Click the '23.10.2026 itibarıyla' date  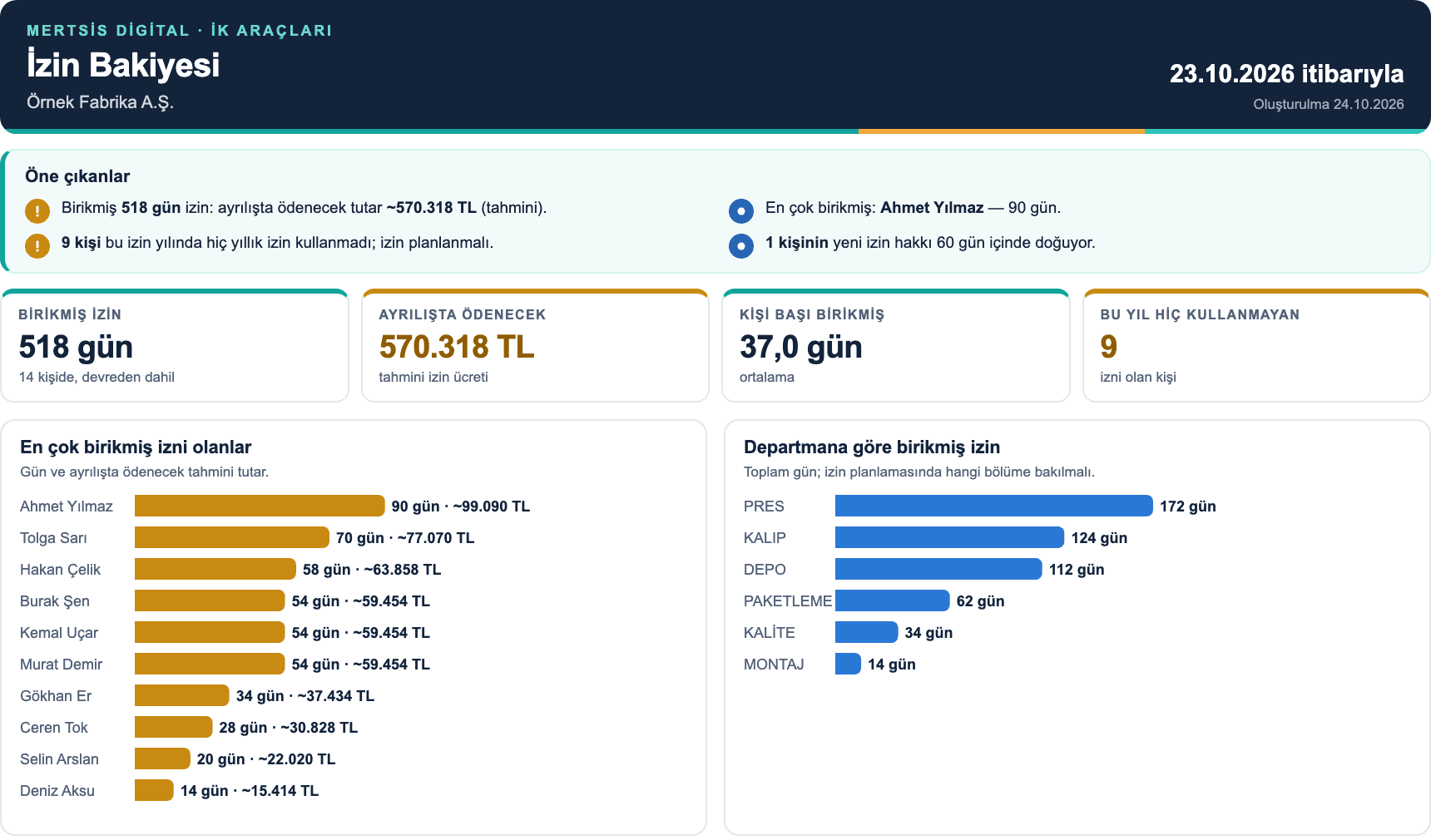point(1286,74)
